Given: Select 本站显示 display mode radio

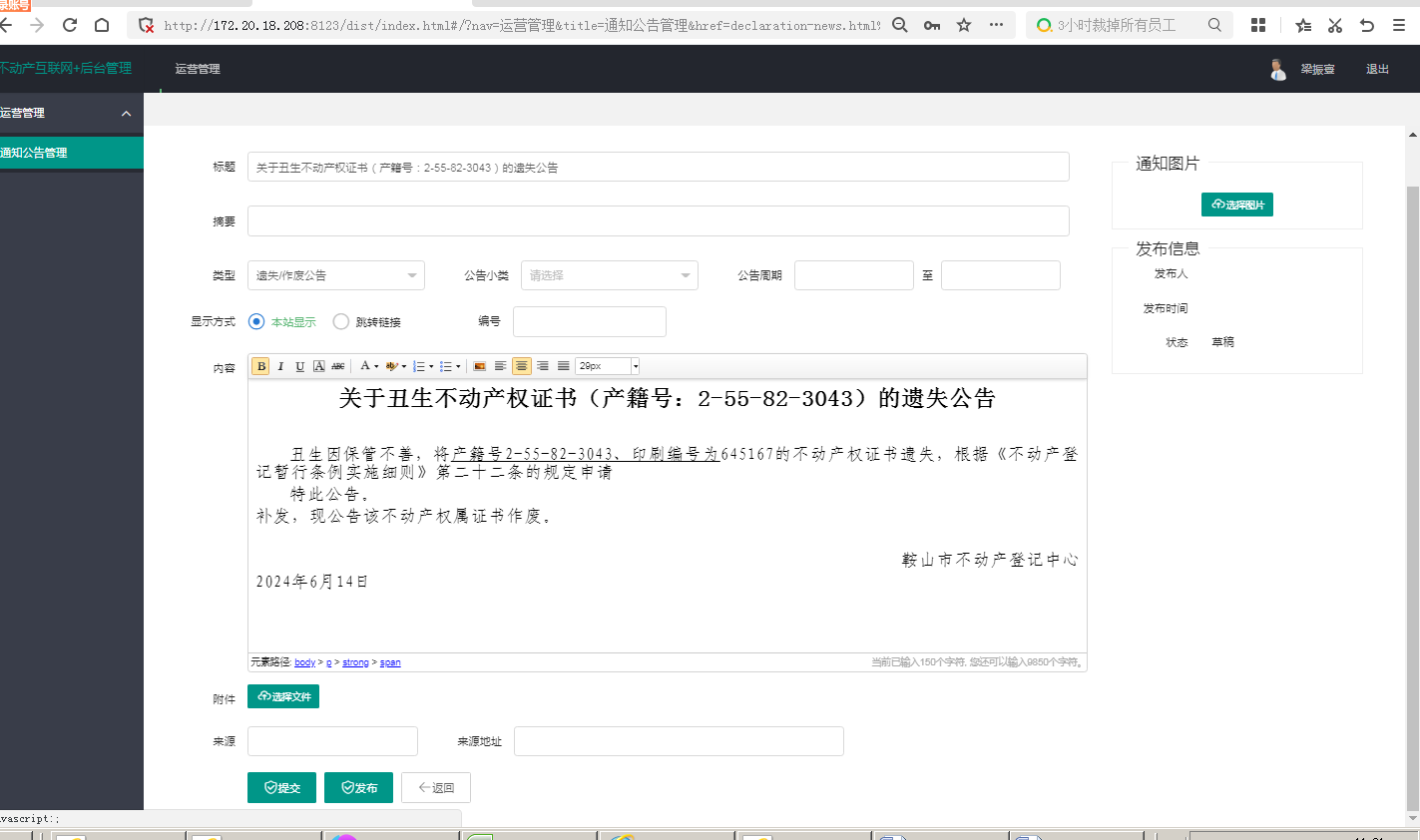Looking at the screenshot, I should [256, 321].
